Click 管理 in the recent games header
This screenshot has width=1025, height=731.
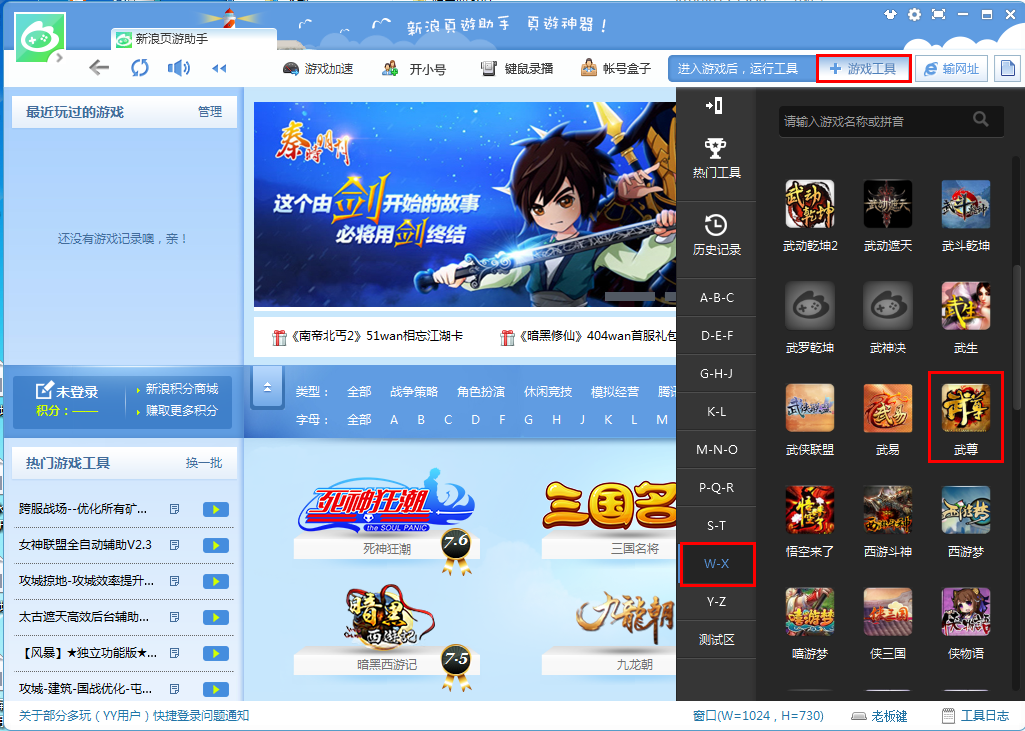pyautogui.click(x=210, y=112)
